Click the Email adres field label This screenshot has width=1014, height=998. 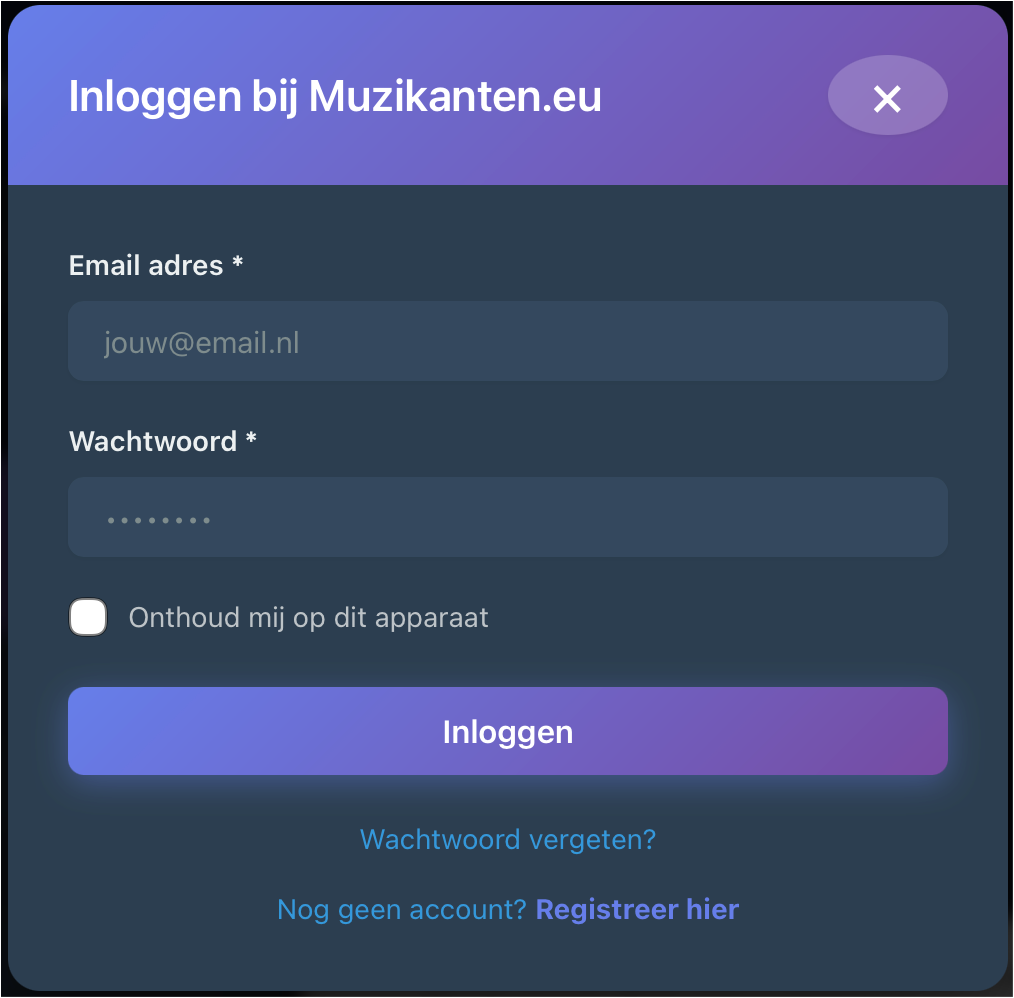[146, 265]
